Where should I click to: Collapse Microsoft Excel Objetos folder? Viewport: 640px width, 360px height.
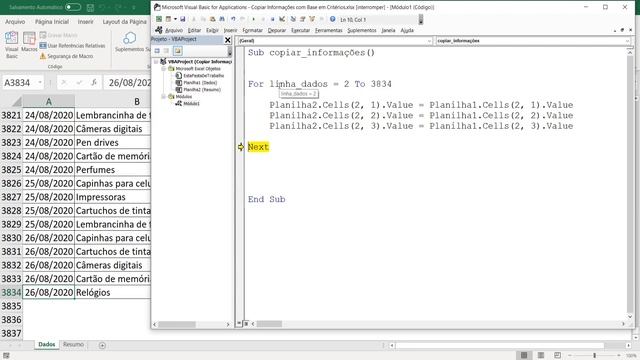tap(164, 69)
